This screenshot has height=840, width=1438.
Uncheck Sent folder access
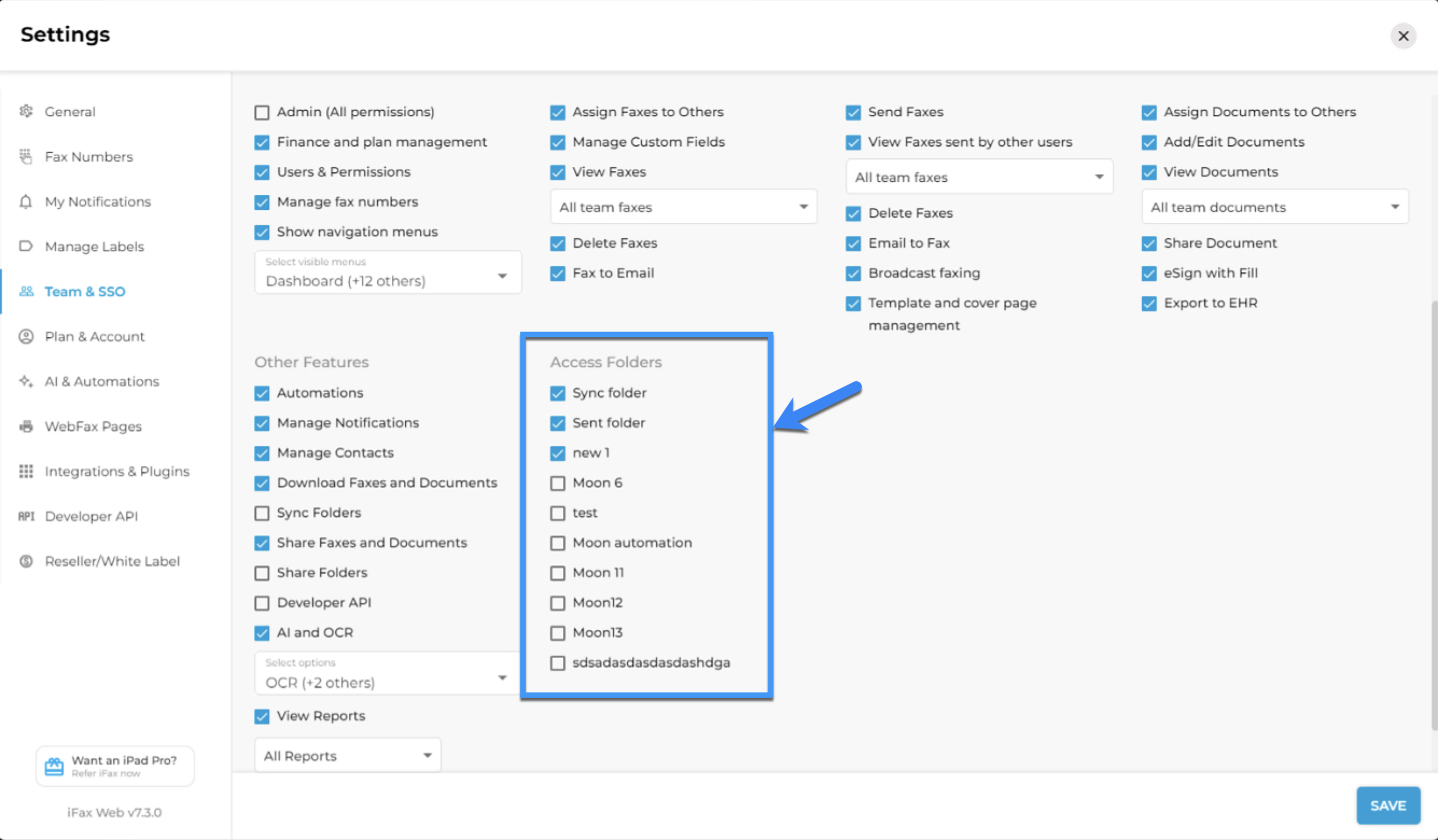point(558,423)
